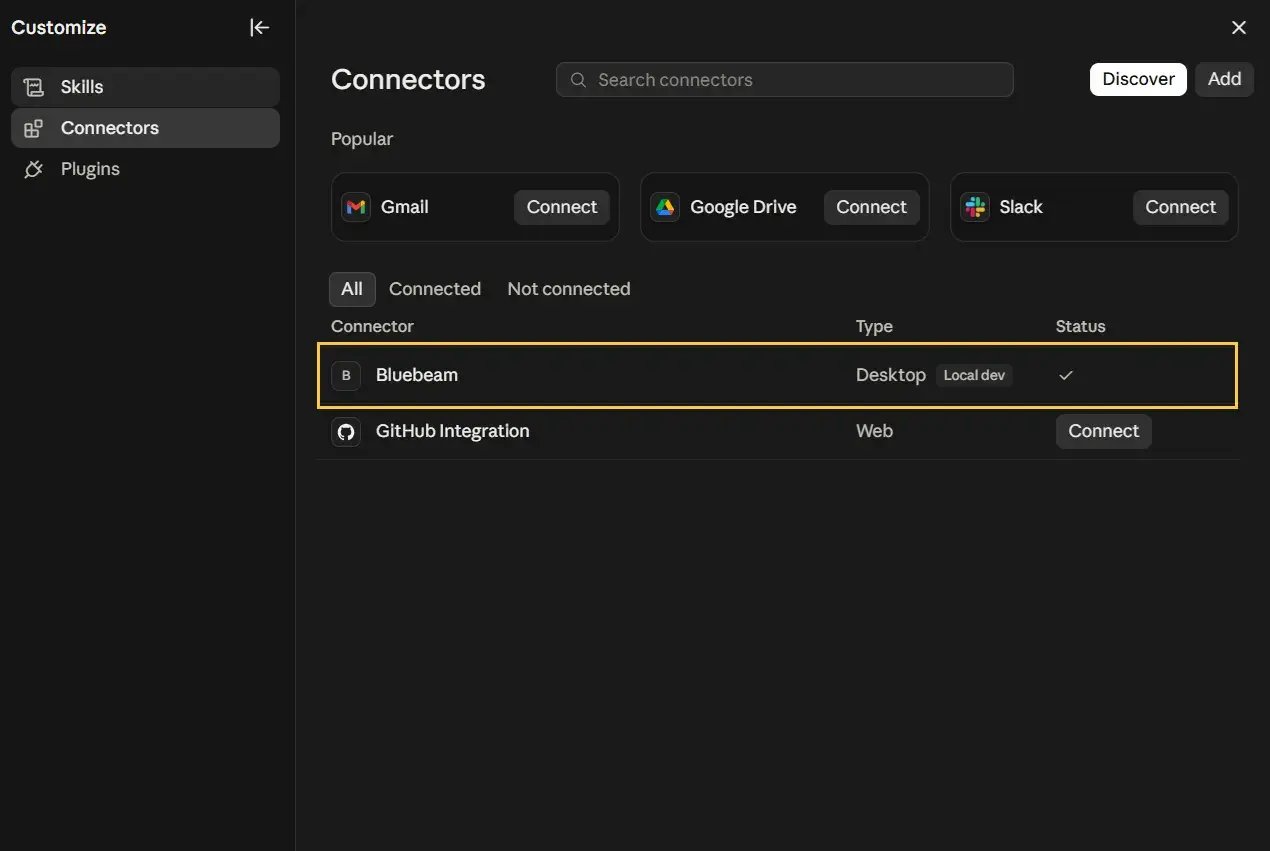Click the magnifier icon in the connector search box
Viewport: 1270px width, 851px height.
[578, 80]
